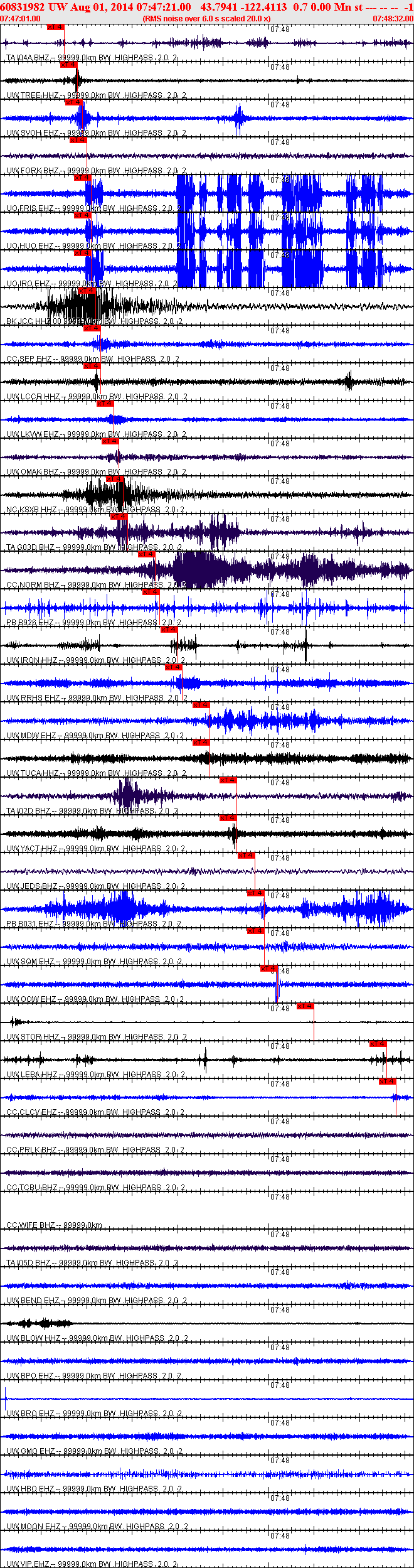Image resolution: width=414 pixels, height=1568 pixels.
Task: Click the red pick flag on UW TREE trace
Action: (68, 65)
